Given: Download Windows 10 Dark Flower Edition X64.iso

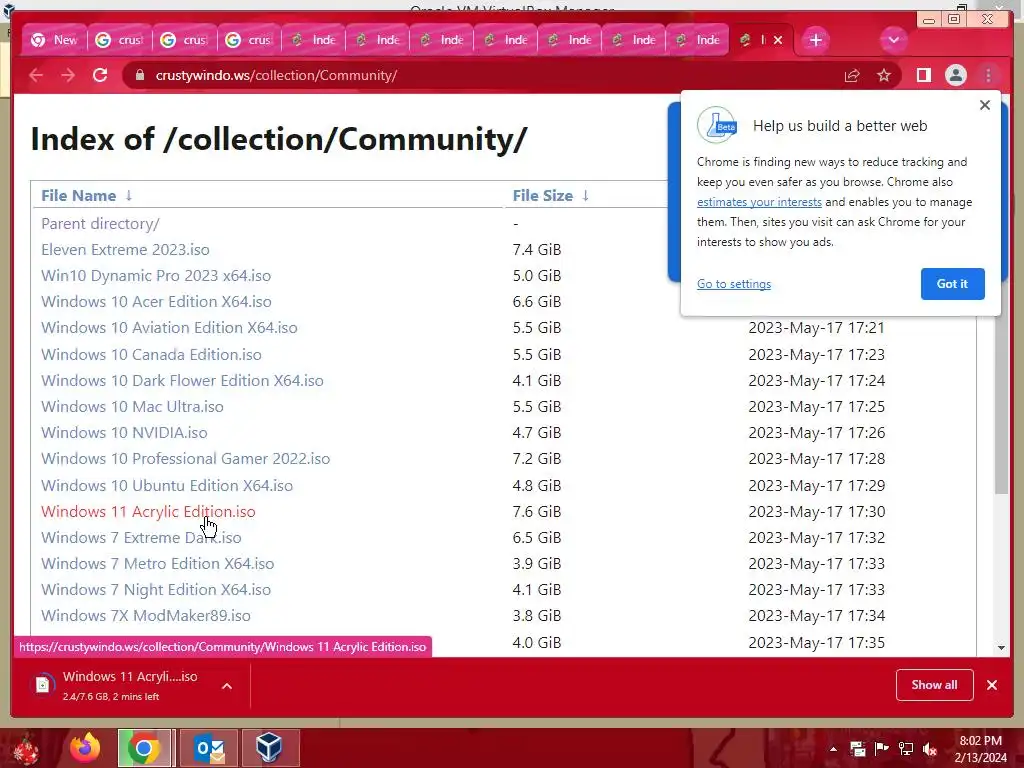Looking at the screenshot, I should [182, 381].
